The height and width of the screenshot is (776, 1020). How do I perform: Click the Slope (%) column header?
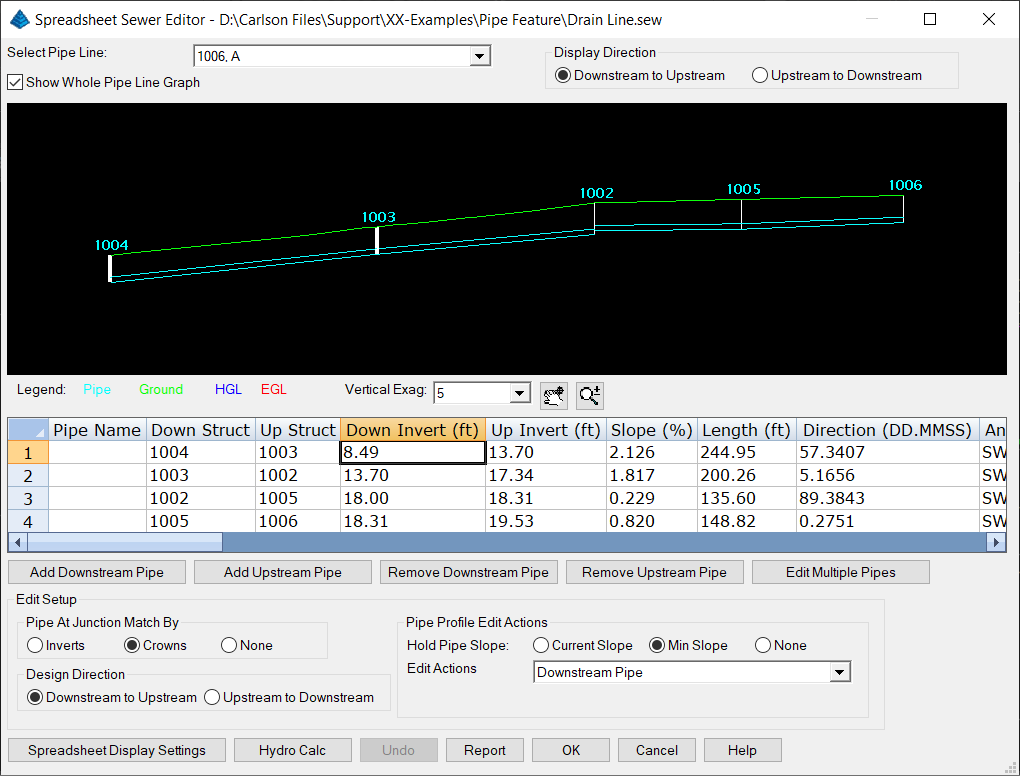651,430
